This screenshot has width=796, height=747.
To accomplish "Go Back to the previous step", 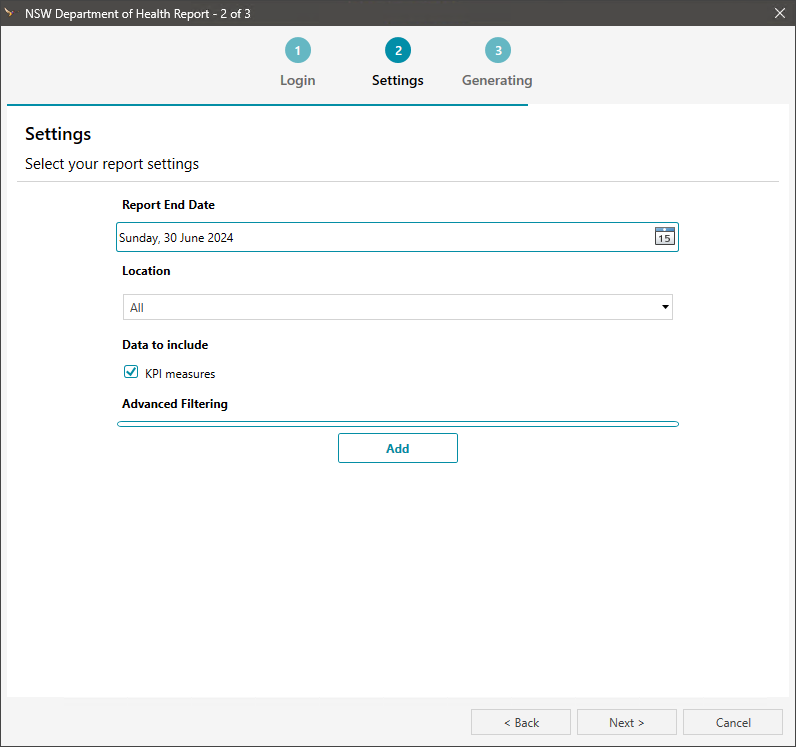I will click(521, 722).
